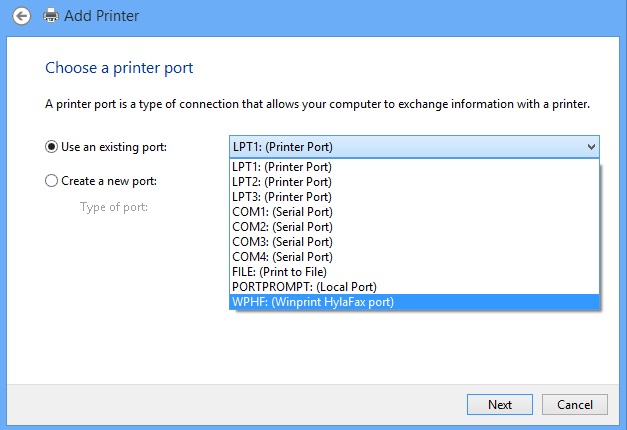Image resolution: width=627 pixels, height=430 pixels.
Task: Pick LPT3: (Printer Port) in the list
Action: pyautogui.click(x=414, y=197)
